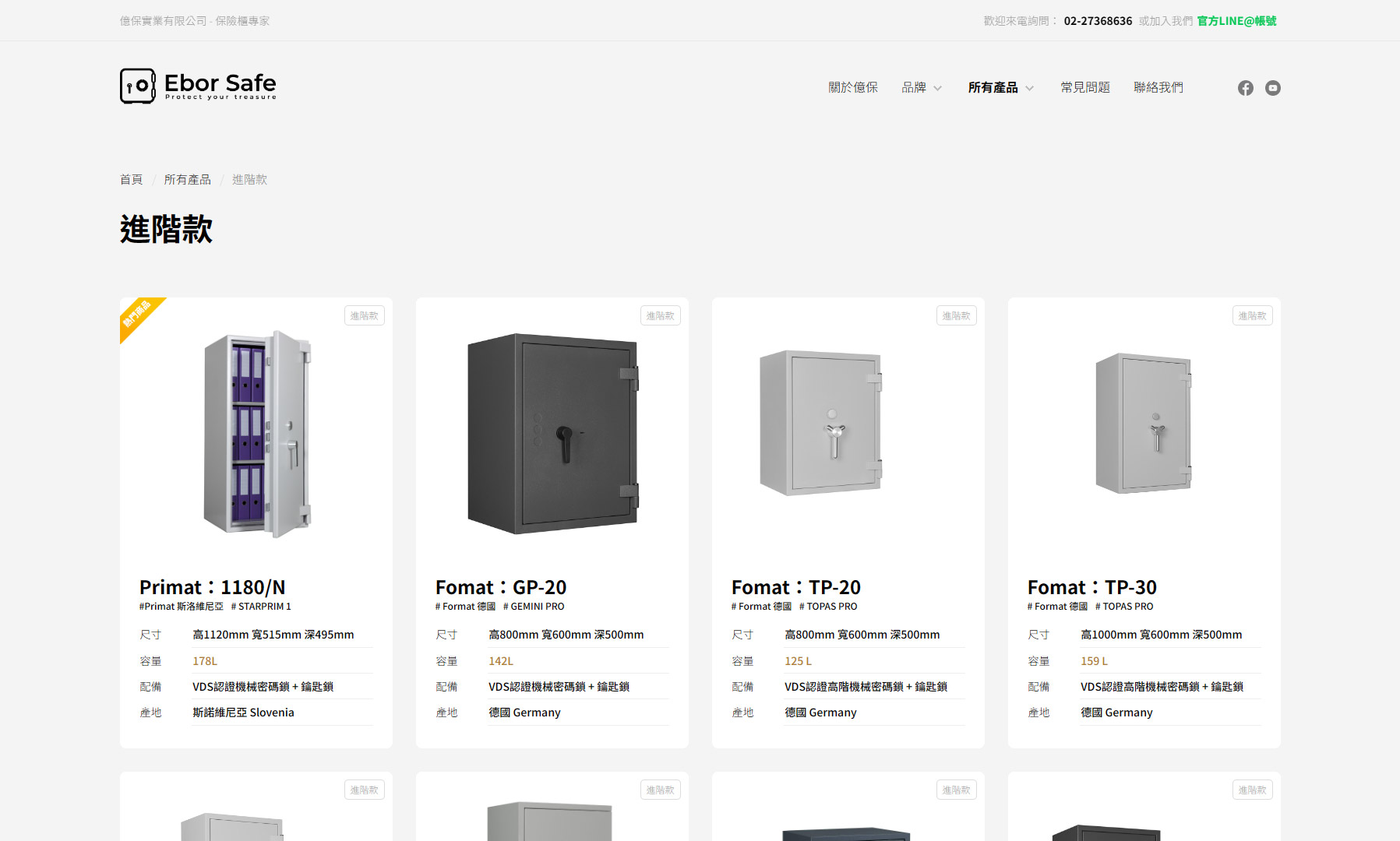Open the Primat：1180/N product title

pos(212,587)
